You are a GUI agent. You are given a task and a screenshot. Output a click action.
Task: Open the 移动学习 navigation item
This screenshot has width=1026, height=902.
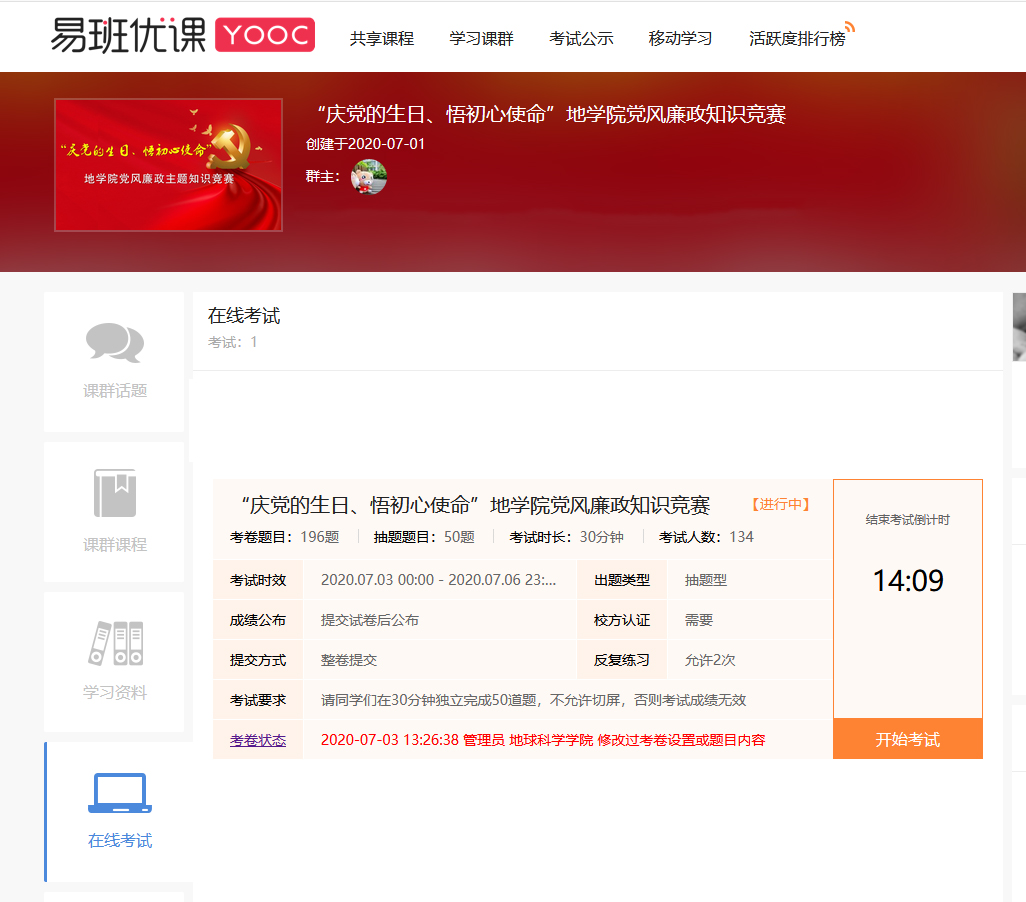pos(680,39)
